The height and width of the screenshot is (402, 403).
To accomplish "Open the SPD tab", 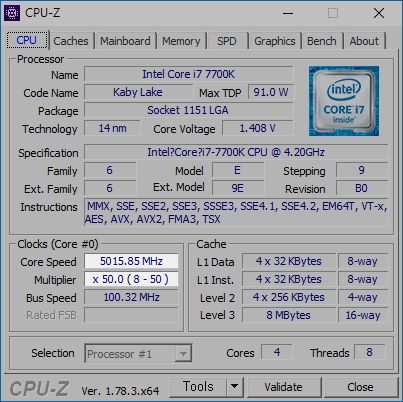I will coord(227,41).
